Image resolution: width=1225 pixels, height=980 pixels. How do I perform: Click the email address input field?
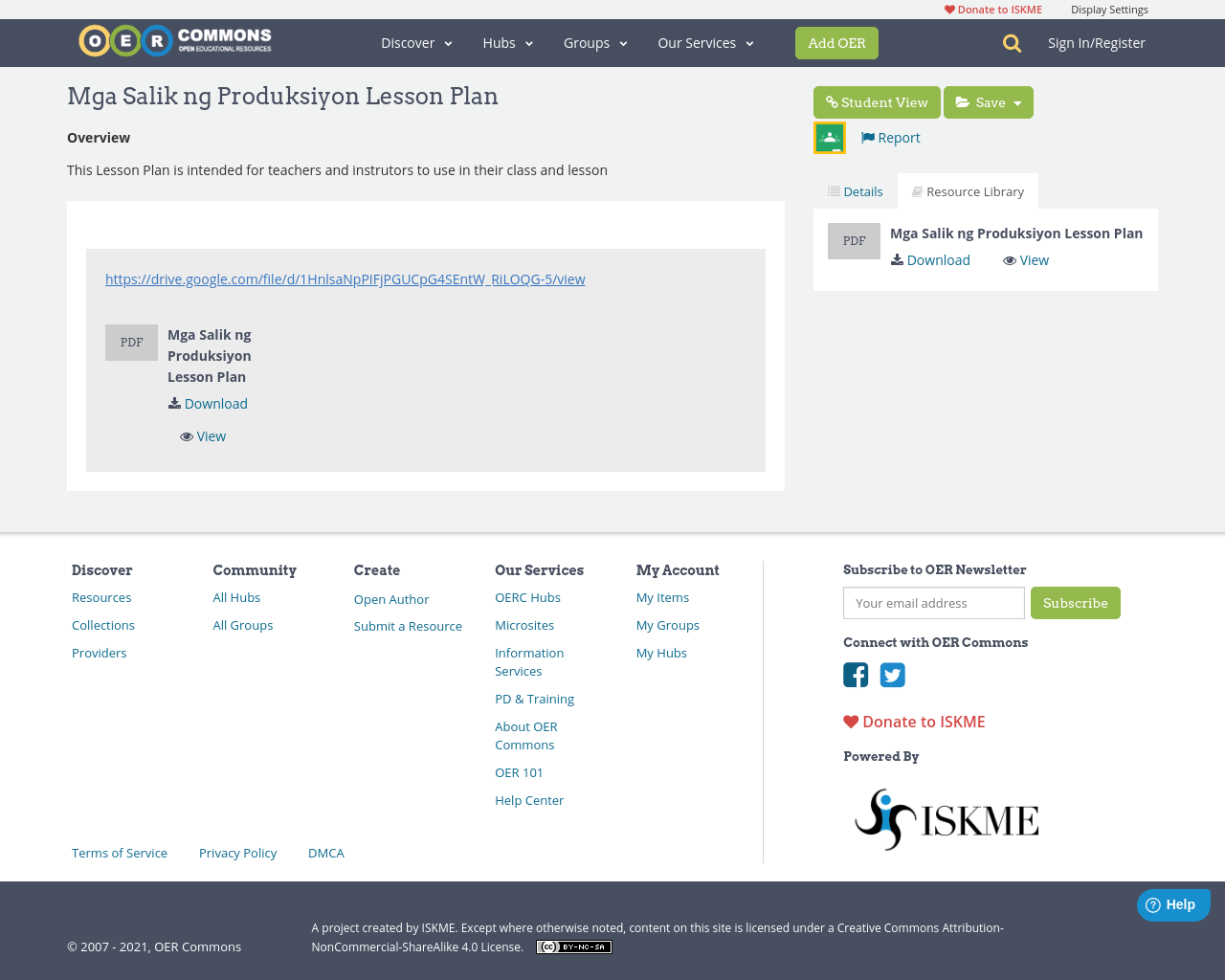tap(933, 603)
